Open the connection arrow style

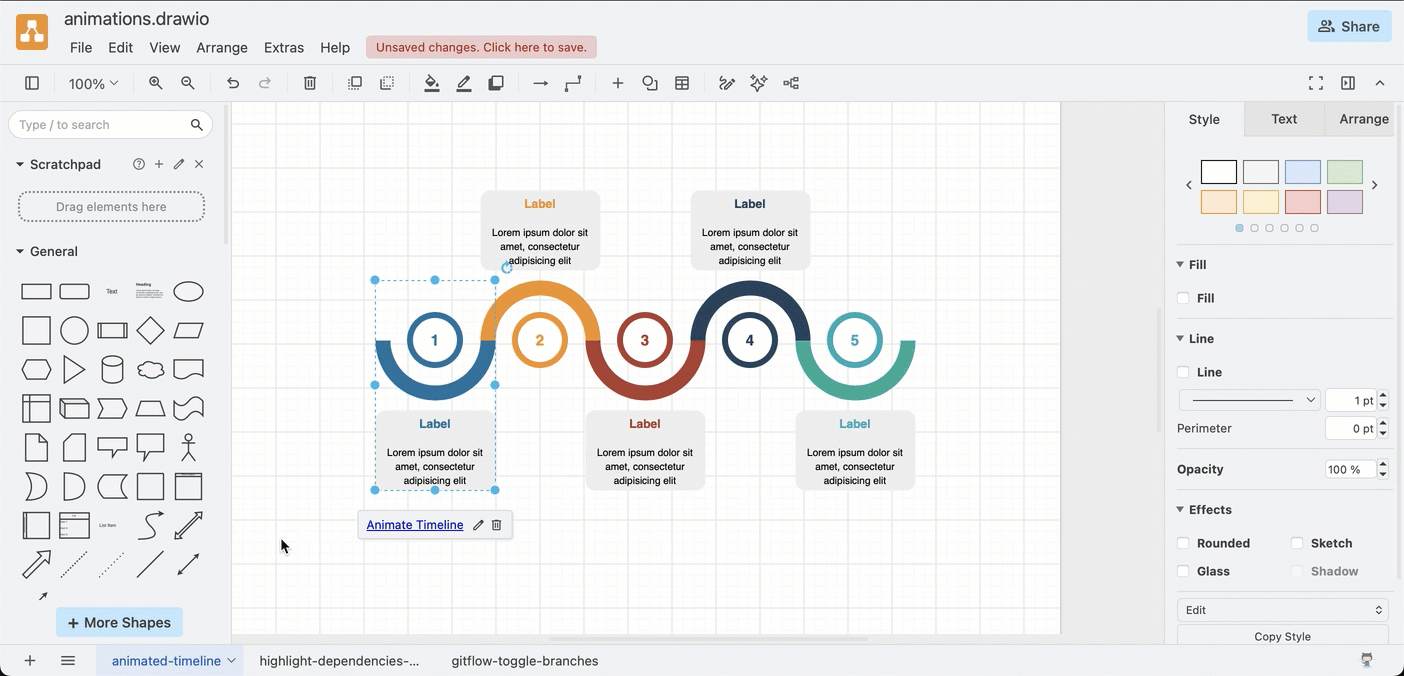click(541, 84)
